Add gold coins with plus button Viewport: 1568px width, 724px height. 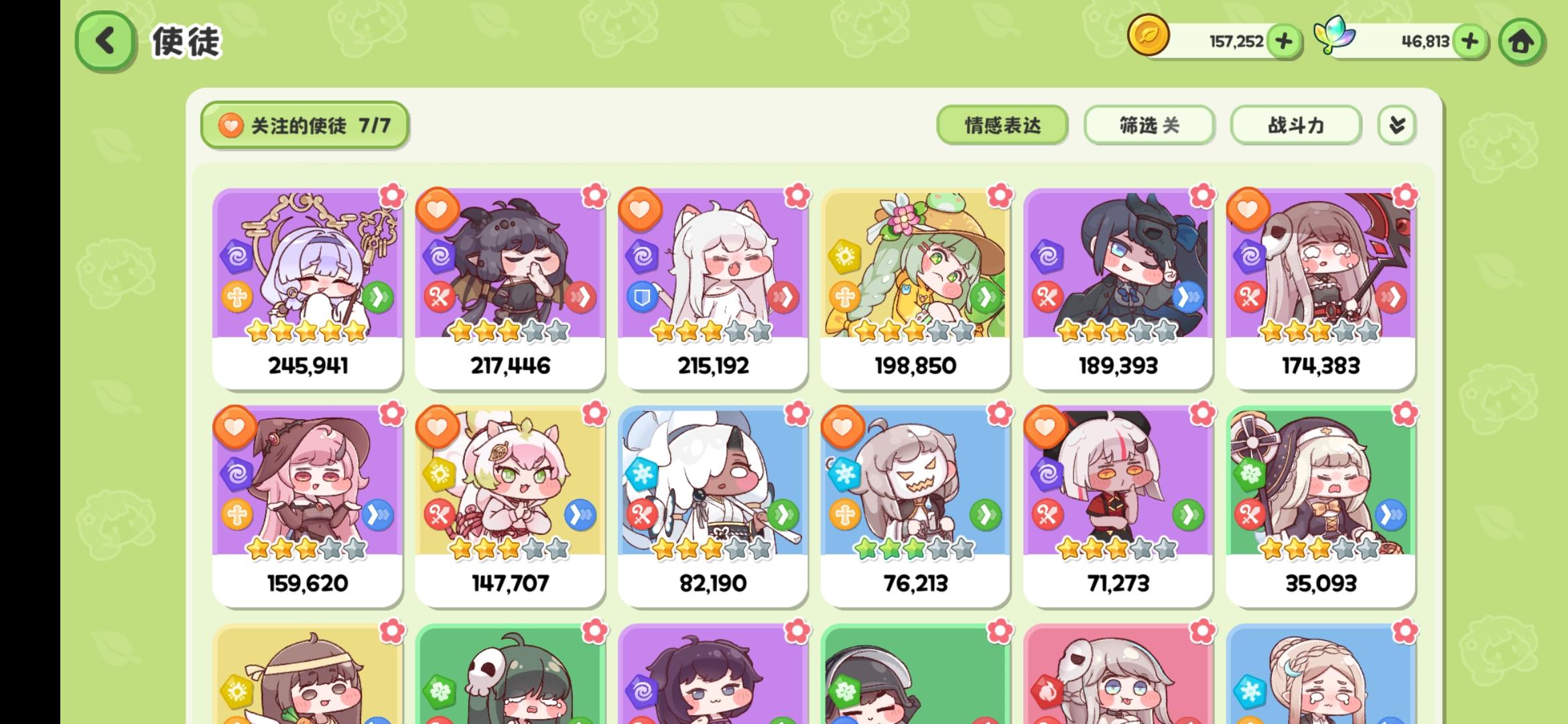click(1283, 42)
